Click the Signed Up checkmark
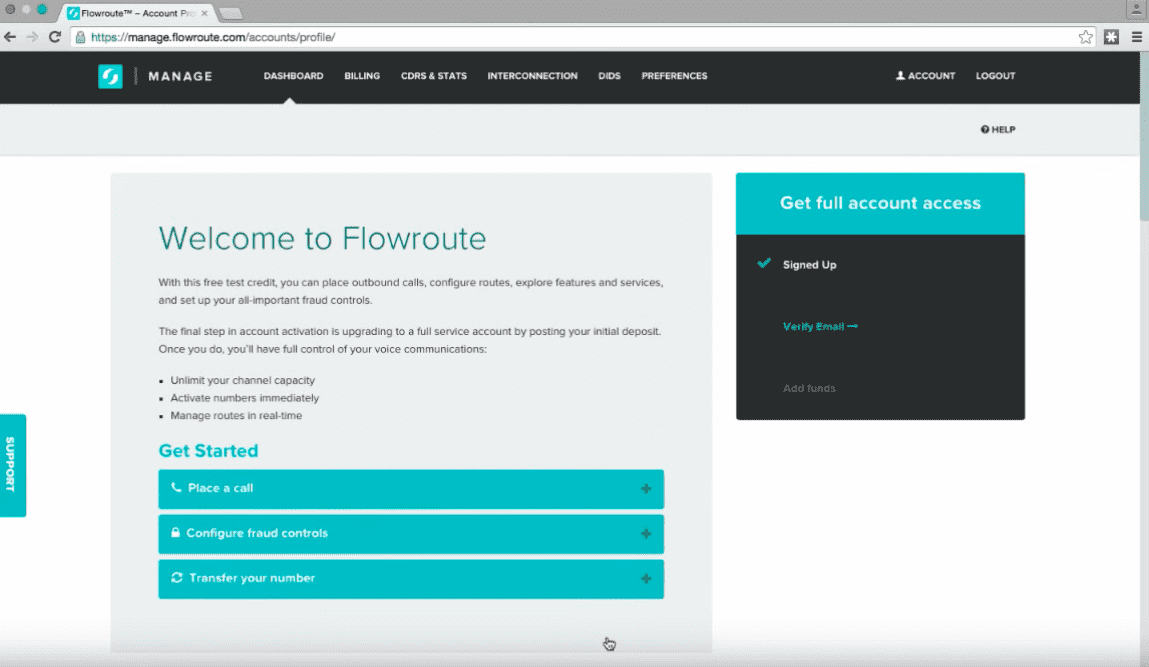Image resolution: width=1149 pixels, height=667 pixels. coord(764,264)
